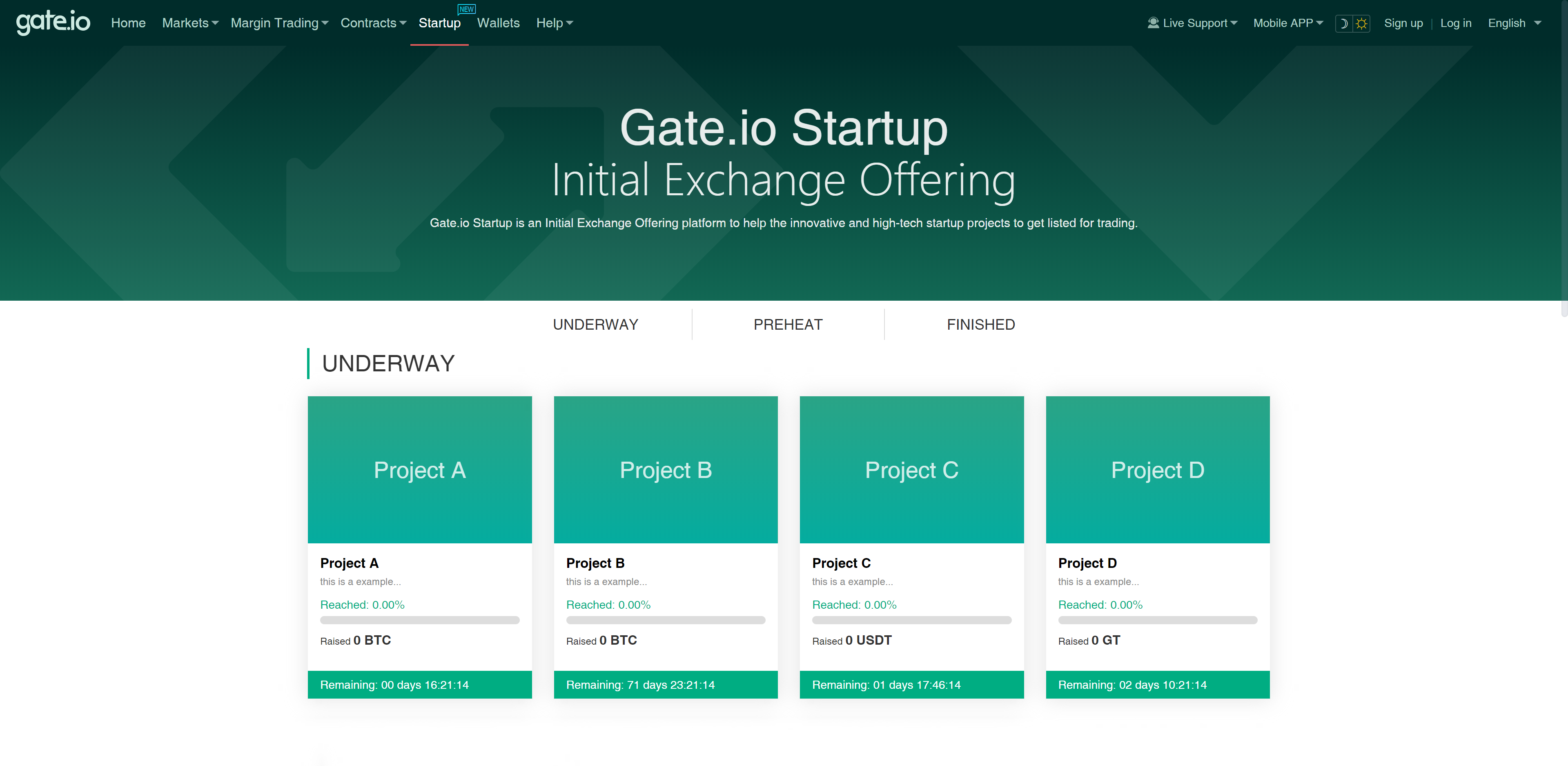Open the Startup tab
Viewport: 1568px width, 766px height.
(x=439, y=23)
